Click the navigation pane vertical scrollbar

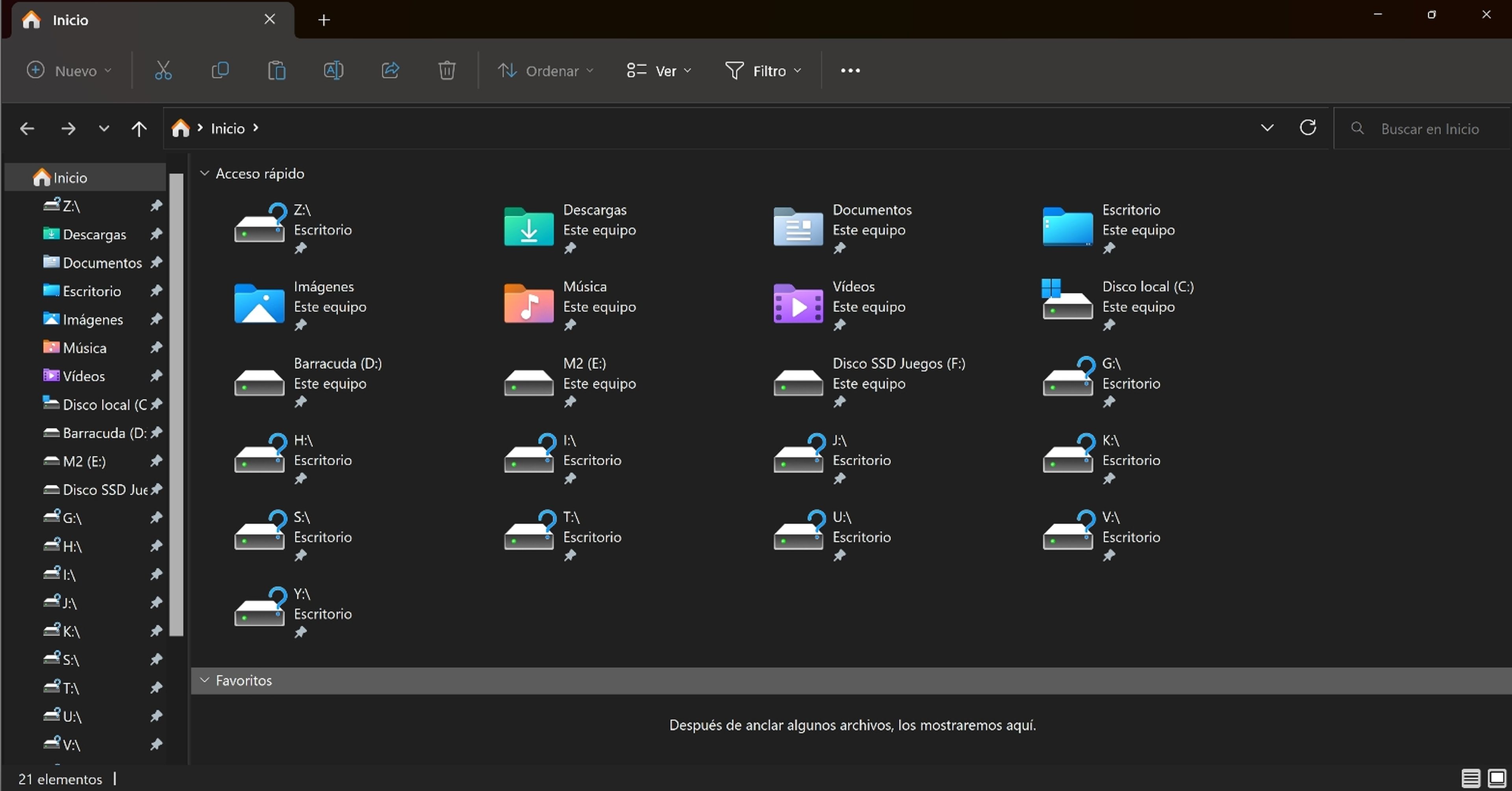176,404
